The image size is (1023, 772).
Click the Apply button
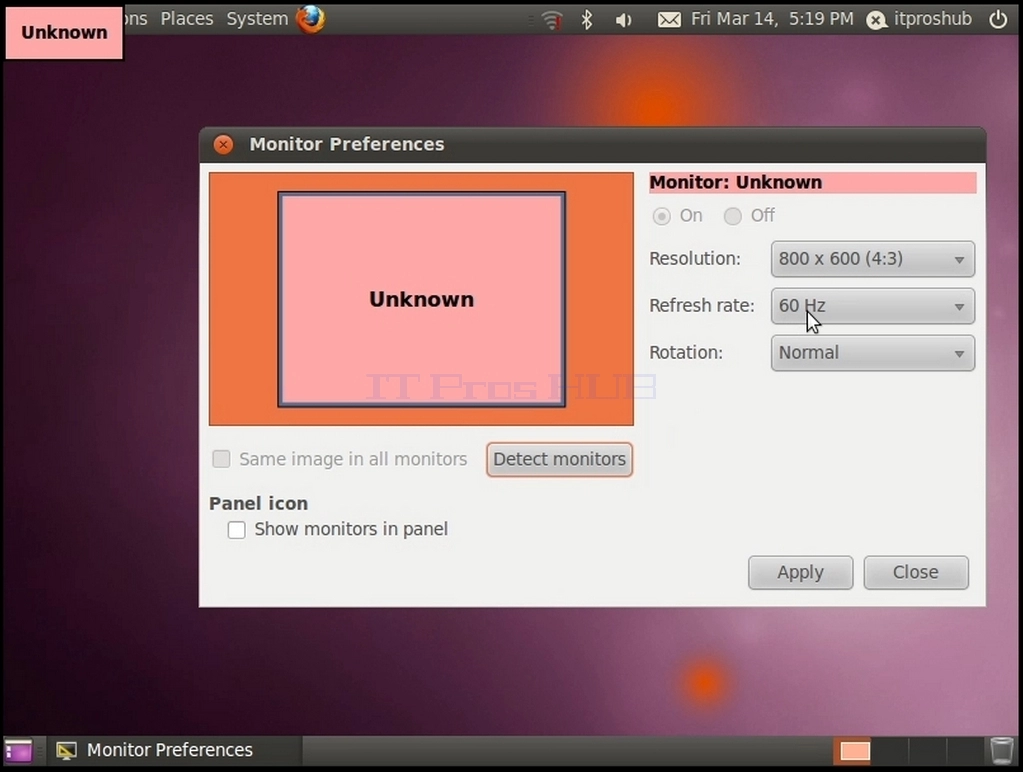coord(801,572)
